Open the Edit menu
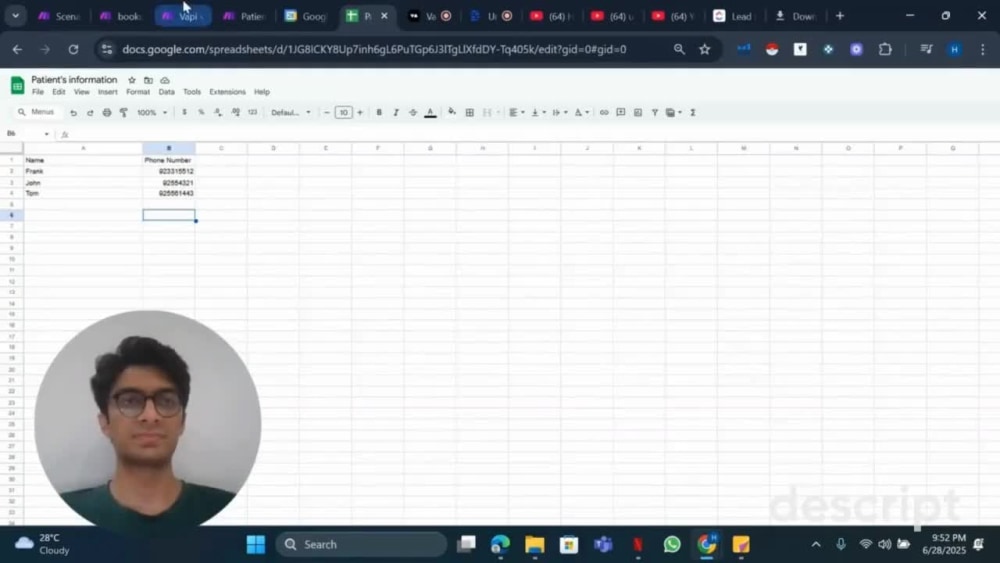The width and height of the screenshot is (1000, 563). (x=59, y=92)
